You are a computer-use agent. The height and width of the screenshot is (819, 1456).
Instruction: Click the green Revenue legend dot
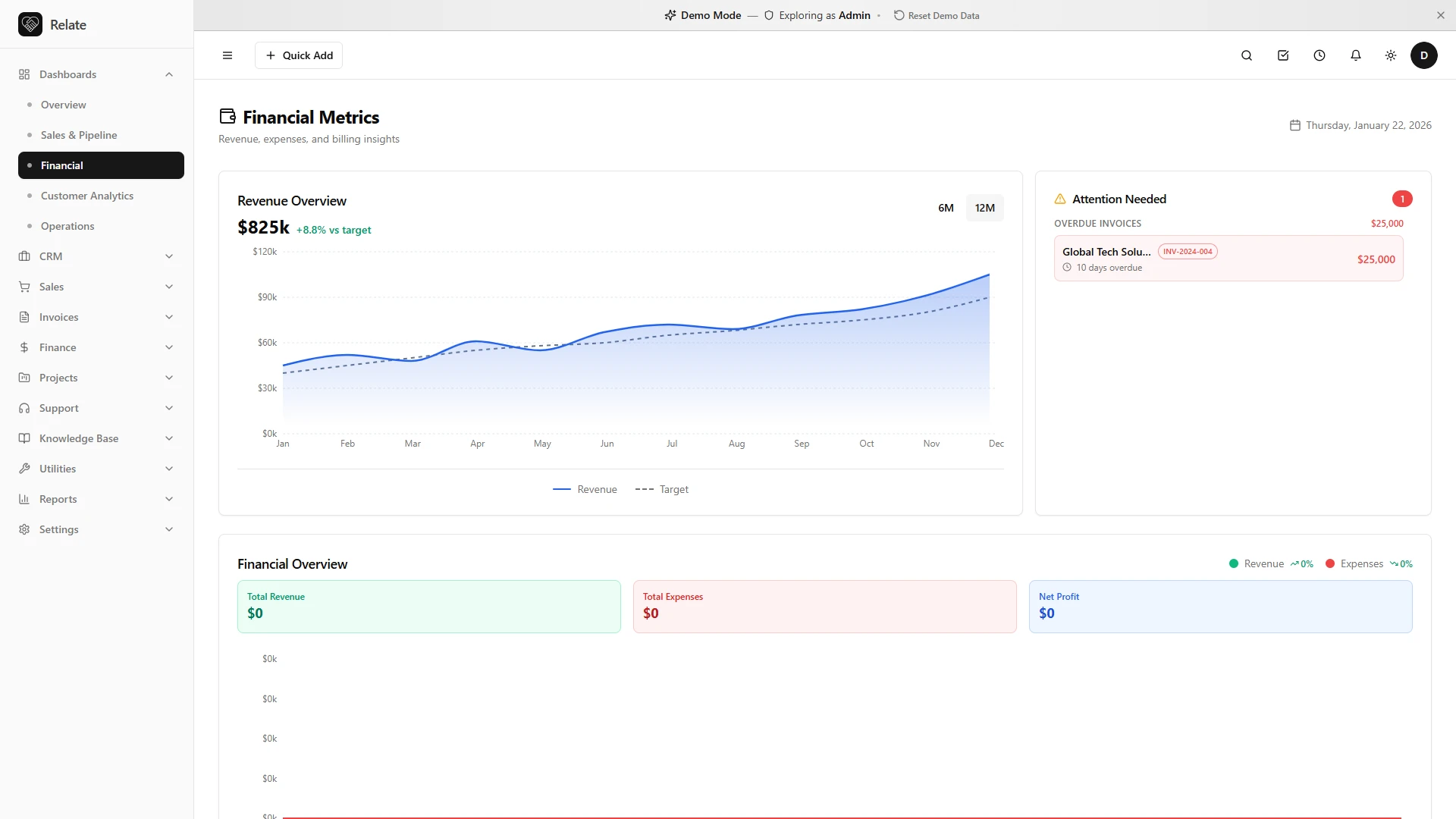coord(1234,563)
